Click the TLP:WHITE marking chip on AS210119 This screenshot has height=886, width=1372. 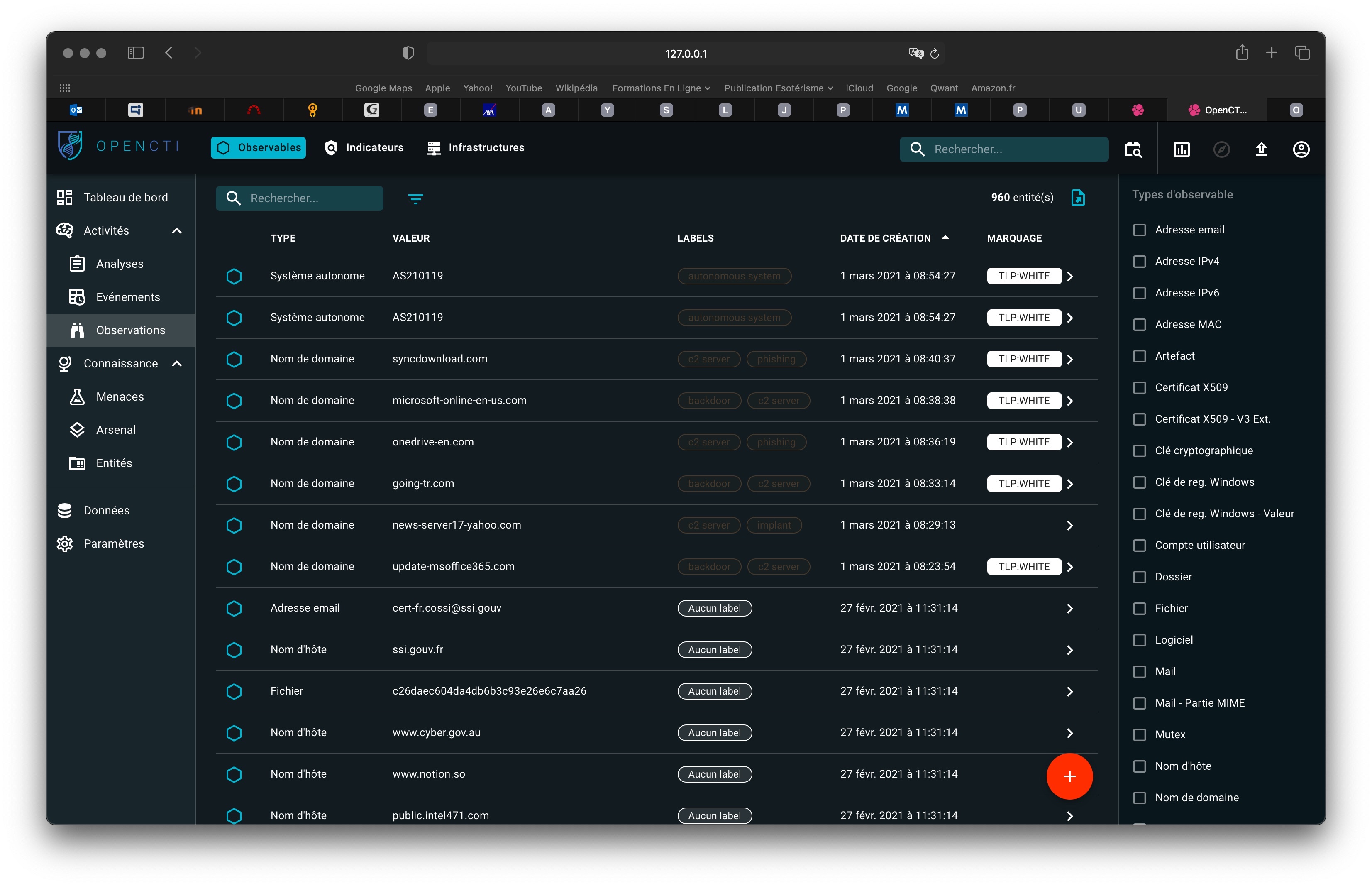pos(1023,276)
